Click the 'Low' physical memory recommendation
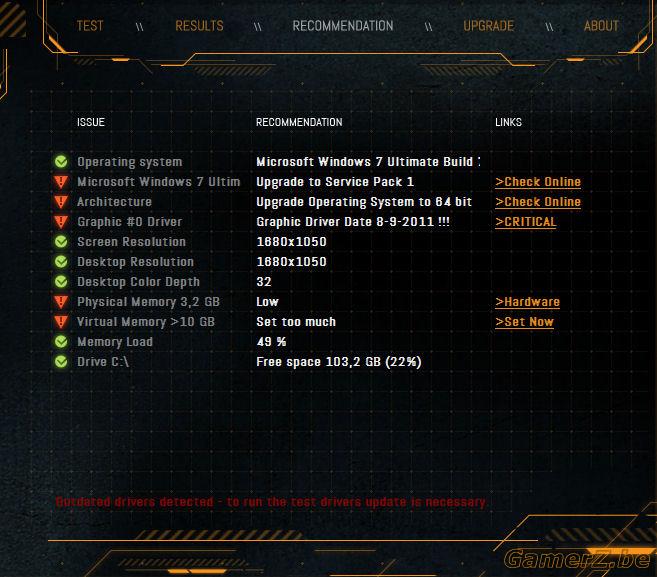 [x=267, y=302]
